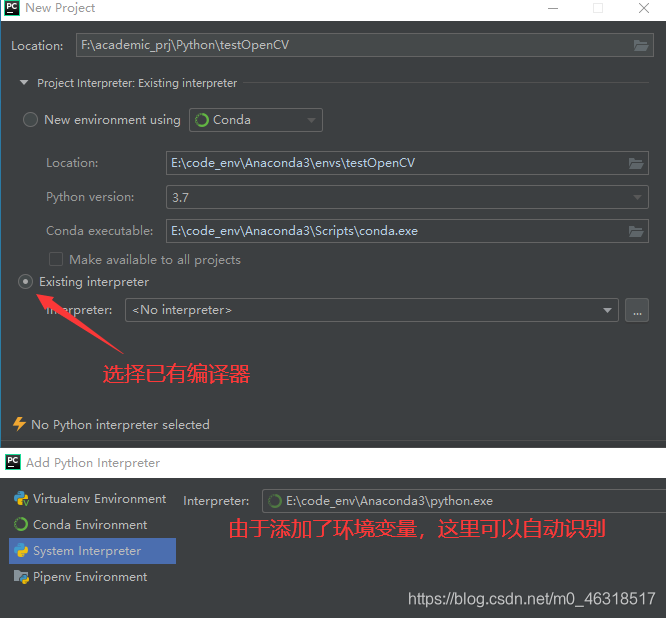Screen dimensions: 666x618
Task: Select Pipenv Environment in sidebar
Action: [x=92, y=577]
